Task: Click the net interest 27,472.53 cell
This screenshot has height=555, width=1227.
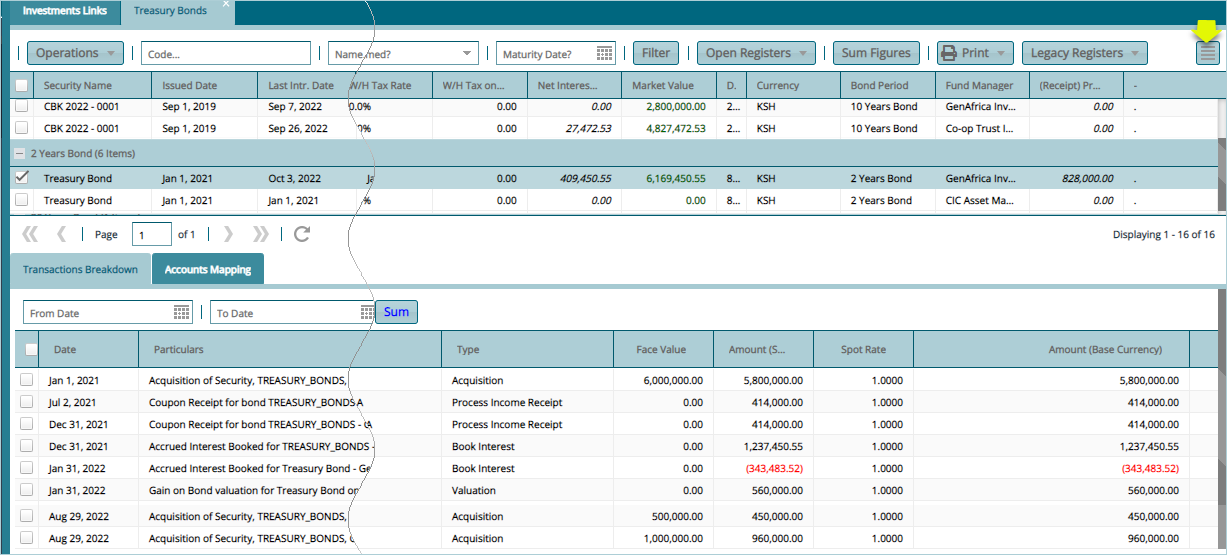Action: click(588, 128)
